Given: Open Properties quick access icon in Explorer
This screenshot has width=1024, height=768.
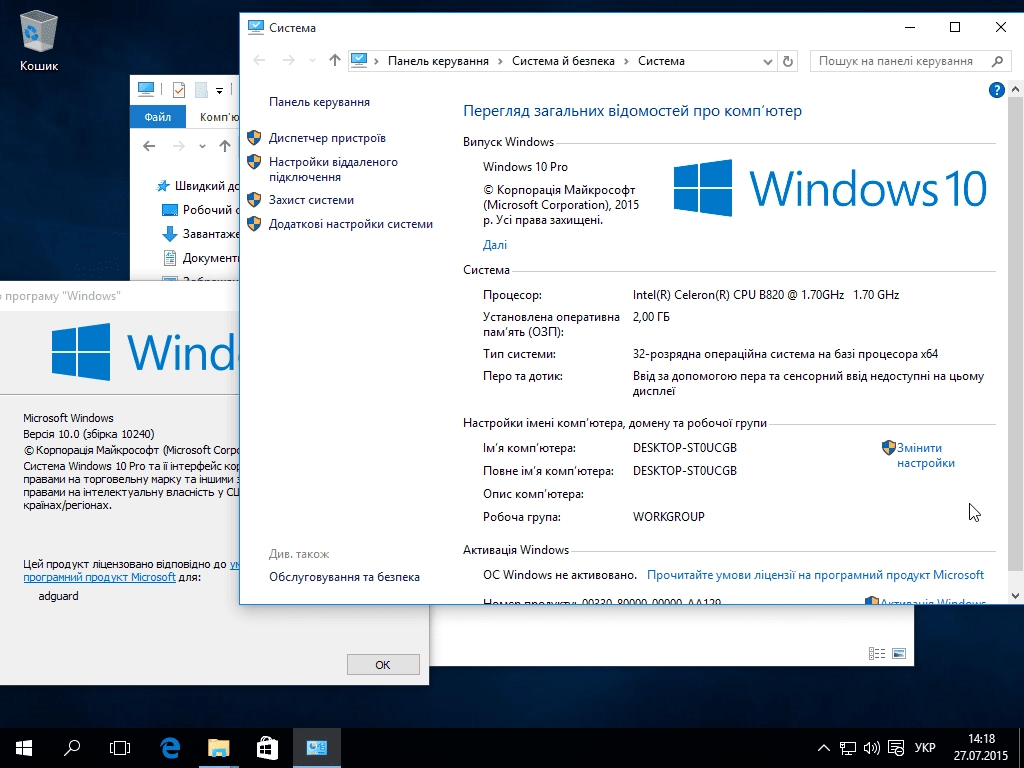Looking at the screenshot, I should 178,89.
